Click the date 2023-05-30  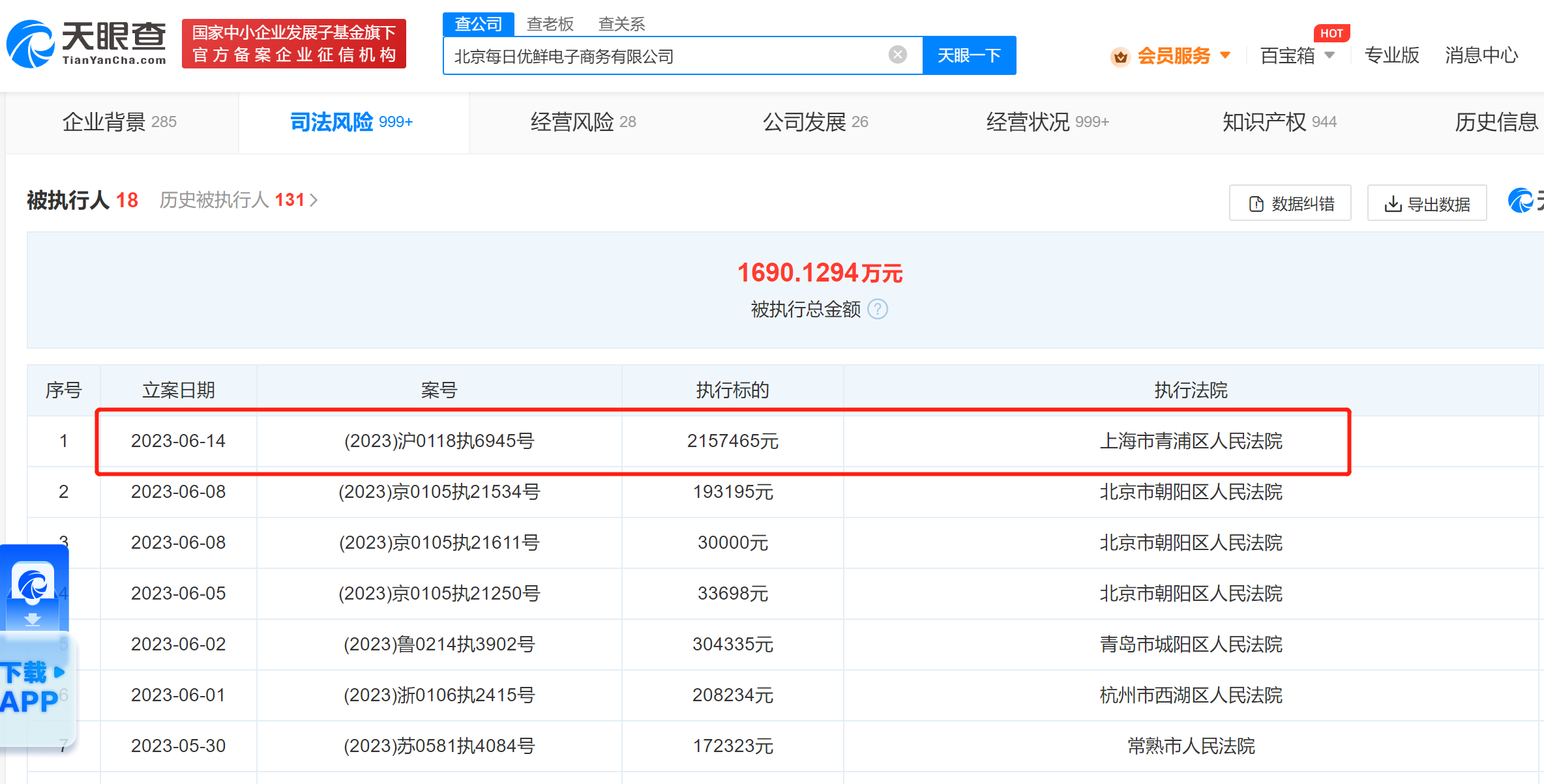point(178,746)
